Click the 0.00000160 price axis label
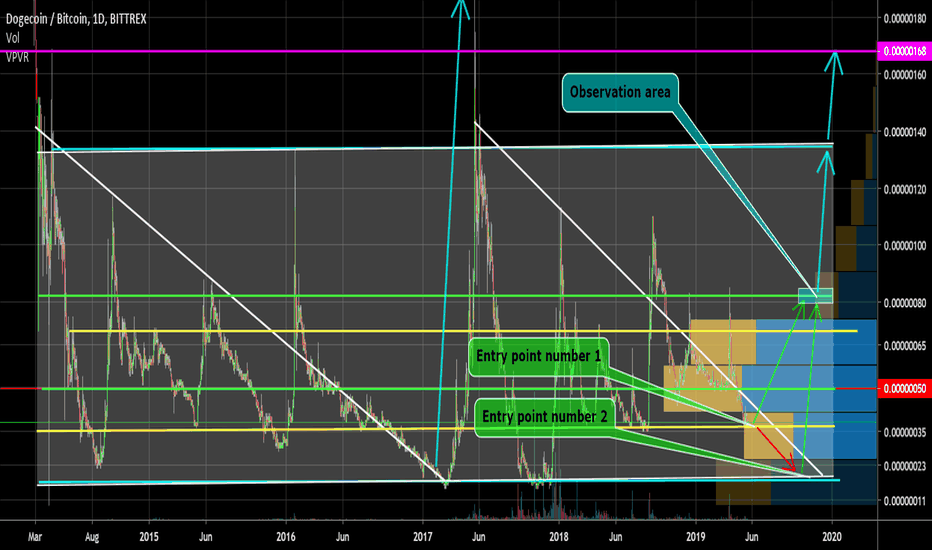 905,75
